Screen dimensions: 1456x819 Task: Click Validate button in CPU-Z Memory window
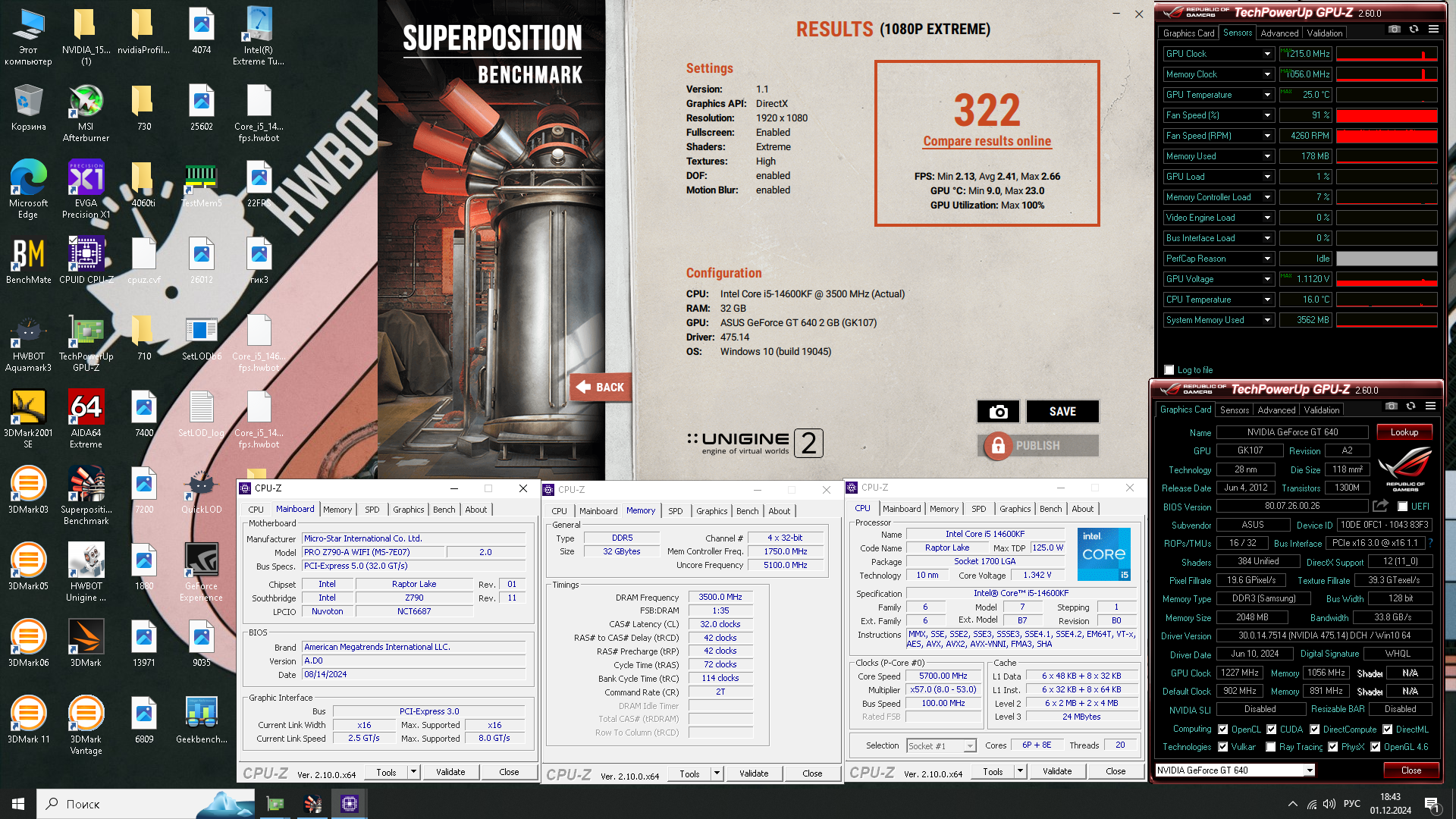click(753, 773)
